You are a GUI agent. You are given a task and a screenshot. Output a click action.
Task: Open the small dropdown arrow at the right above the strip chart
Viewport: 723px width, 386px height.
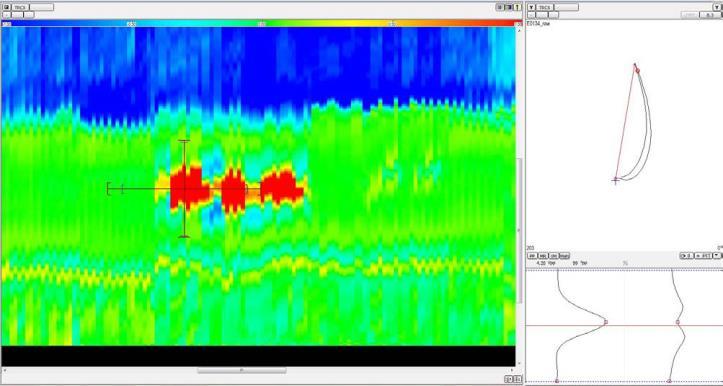pos(717,255)
